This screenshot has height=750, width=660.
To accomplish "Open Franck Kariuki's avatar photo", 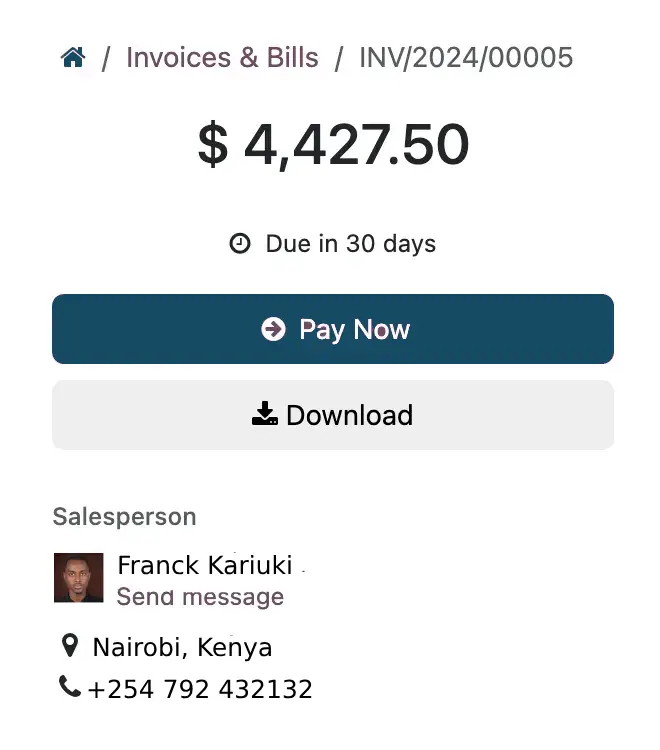I will point(78,578).
